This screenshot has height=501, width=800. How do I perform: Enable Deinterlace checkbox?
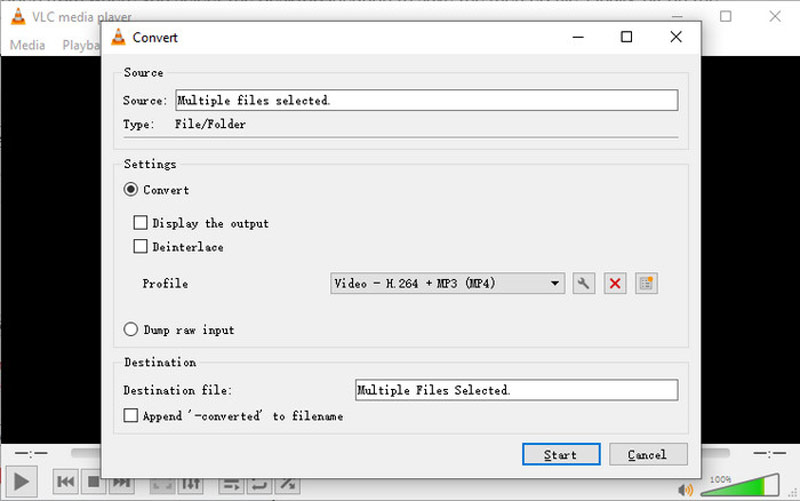[x=140, y=246]
